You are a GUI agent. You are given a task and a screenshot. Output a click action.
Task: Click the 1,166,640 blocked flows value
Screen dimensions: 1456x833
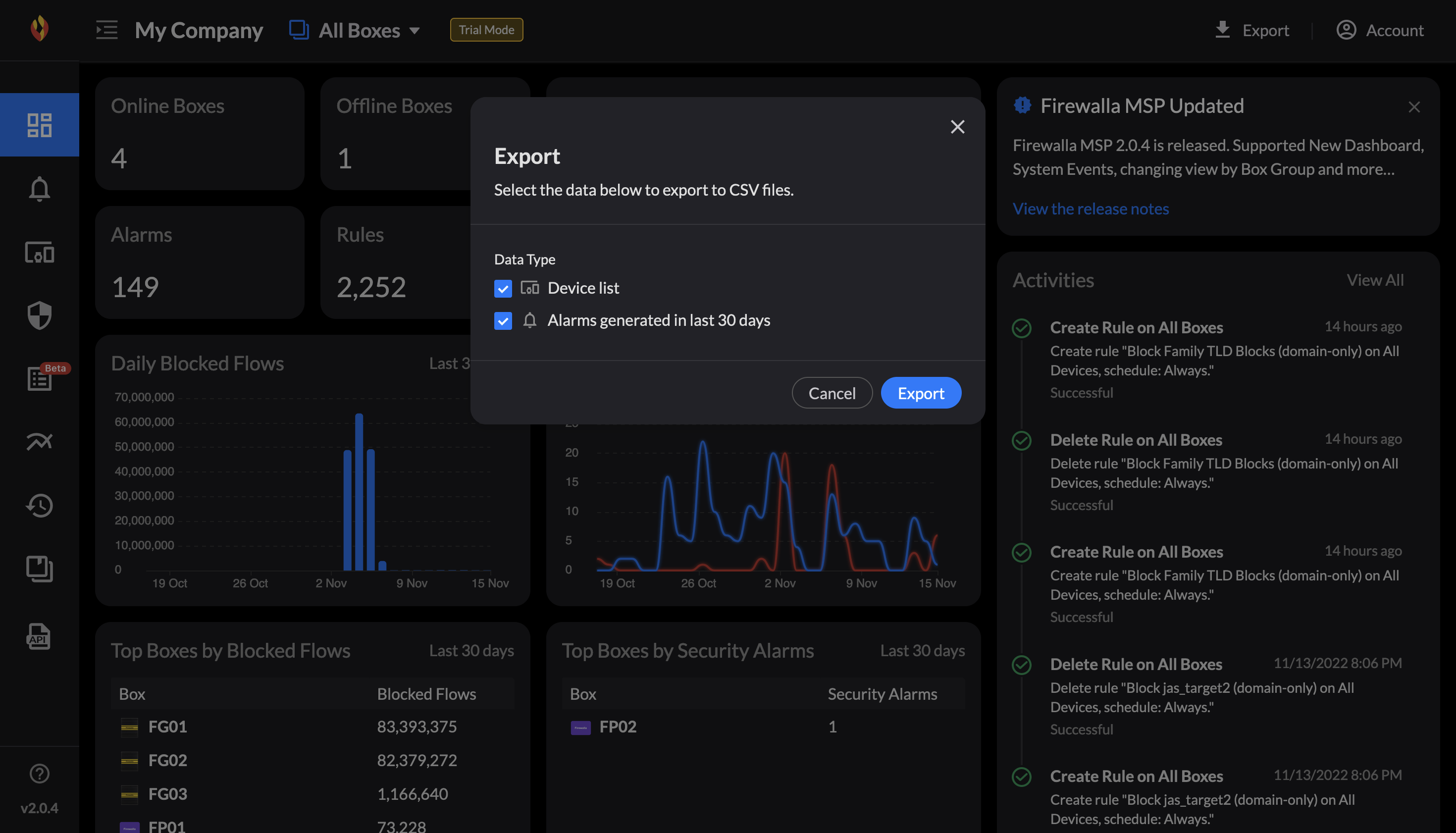[x=413, y=794]
